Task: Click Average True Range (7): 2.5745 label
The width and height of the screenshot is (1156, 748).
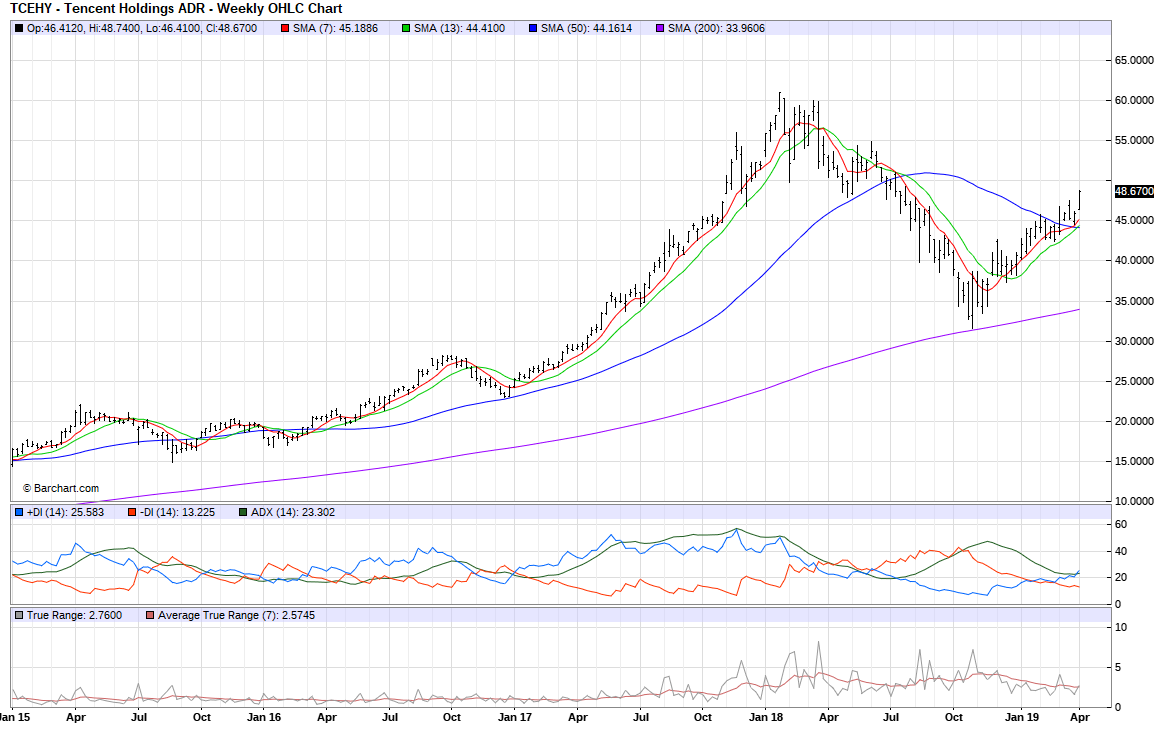Action: click(x=236, y=615)
